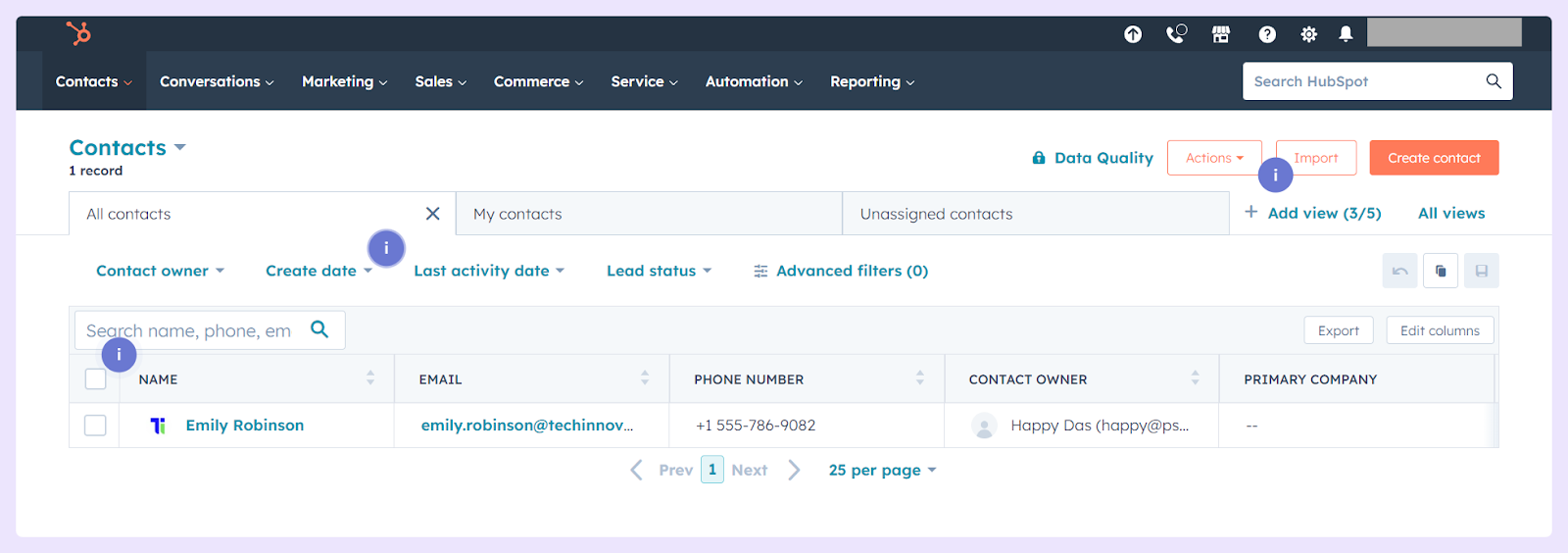Click the plus icon beside Add view
1568x553 pixels.
(x=1251, y=212)
